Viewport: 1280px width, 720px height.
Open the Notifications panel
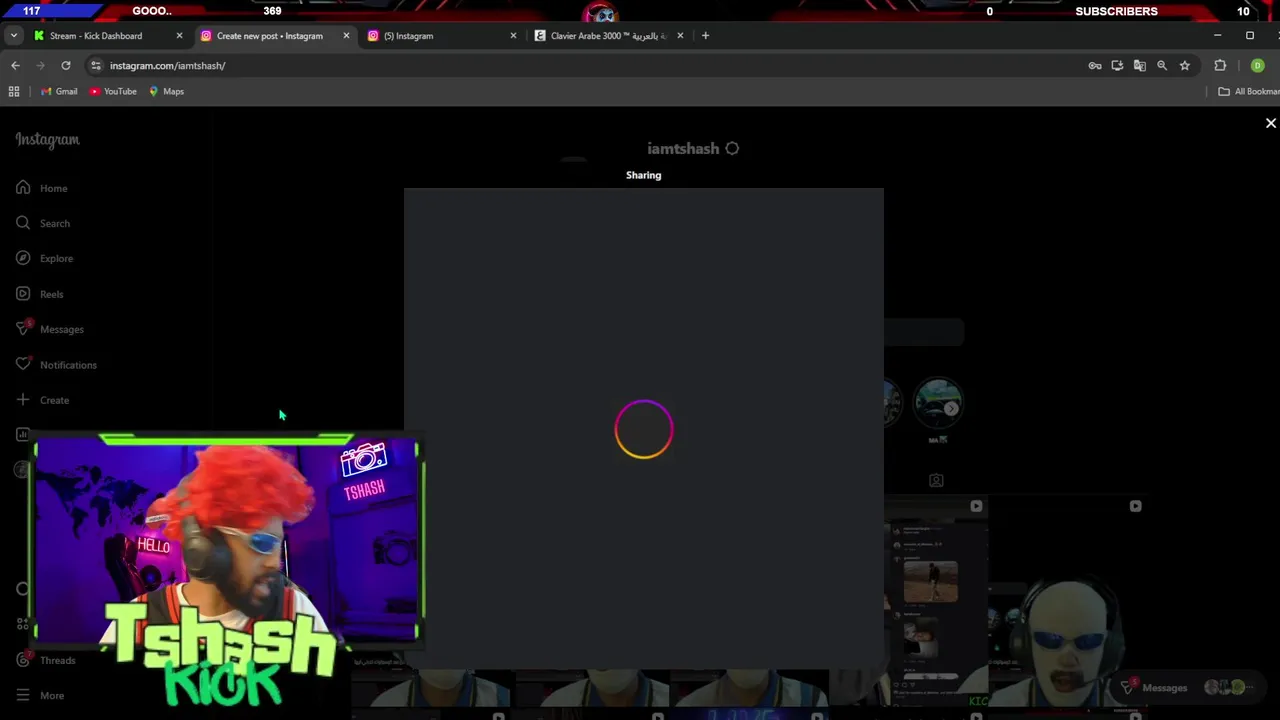coord(56,365)
